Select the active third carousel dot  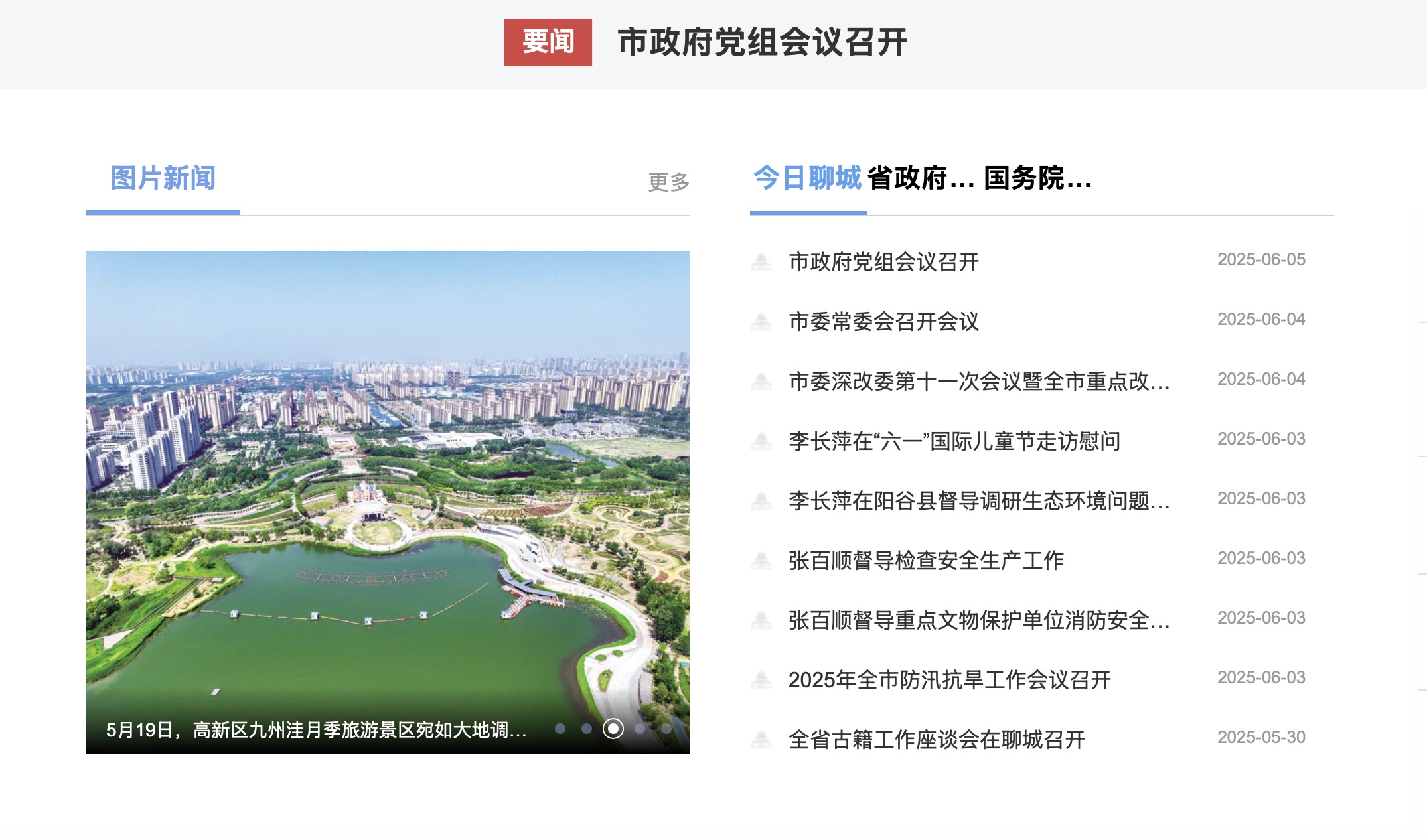(613, 729)
